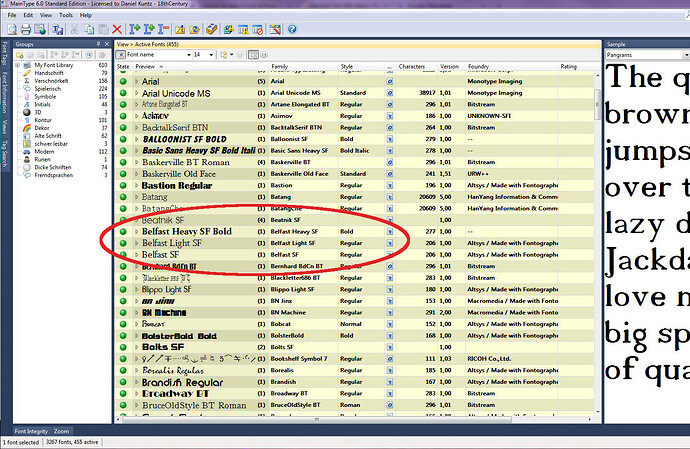
Task: Click the type icon in the Batang row
Action: [x=389, y=197]
